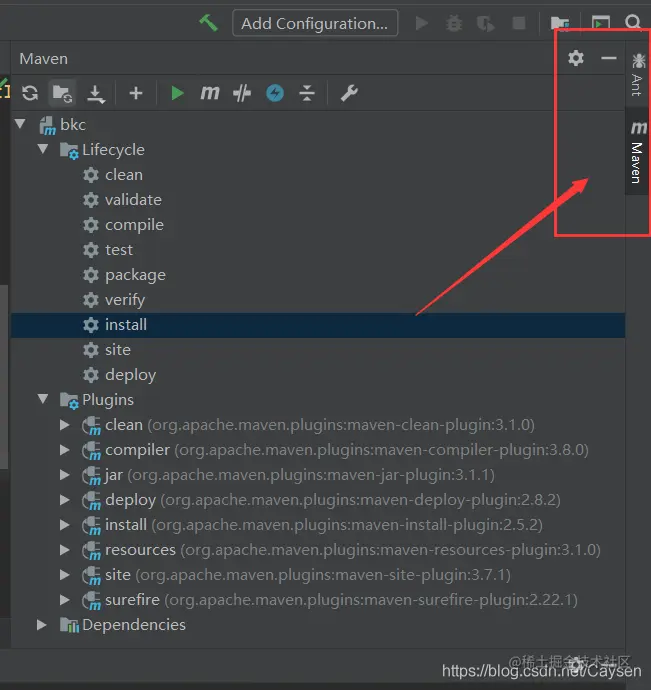Expand the jar plugin node
The image size is (651, 690).
65,475
